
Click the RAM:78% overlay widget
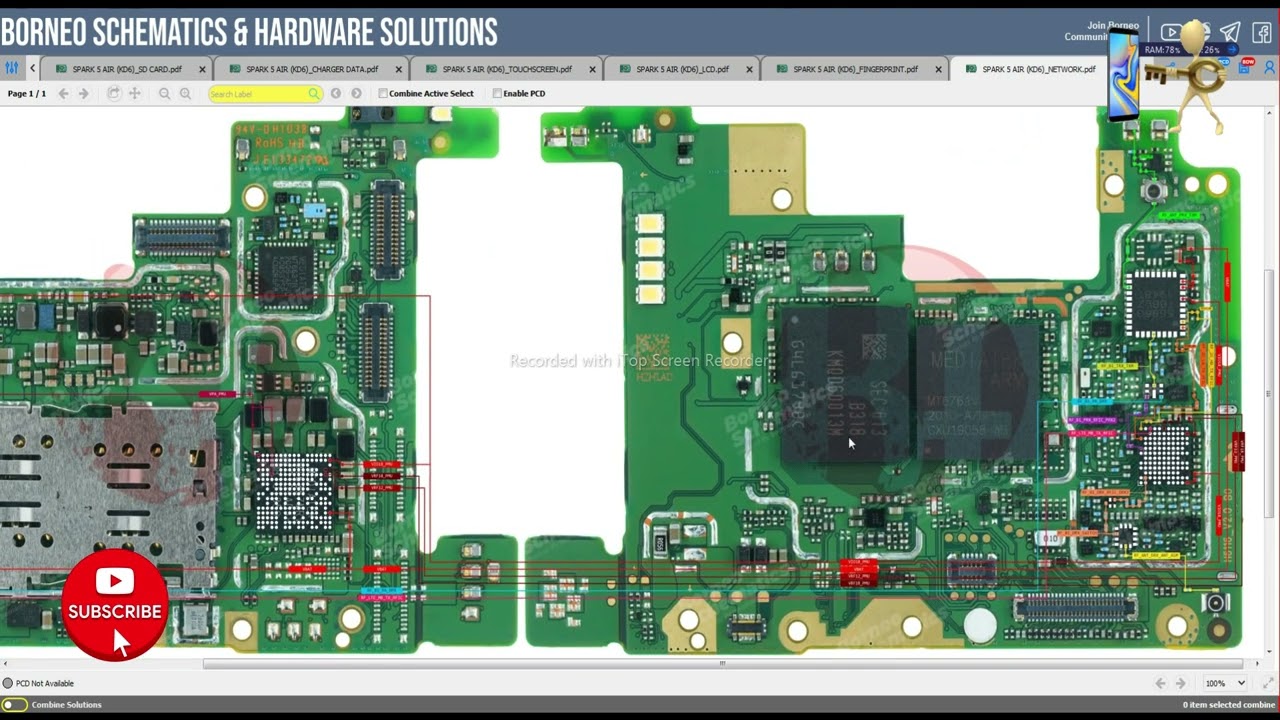(x=1189, y=49)
